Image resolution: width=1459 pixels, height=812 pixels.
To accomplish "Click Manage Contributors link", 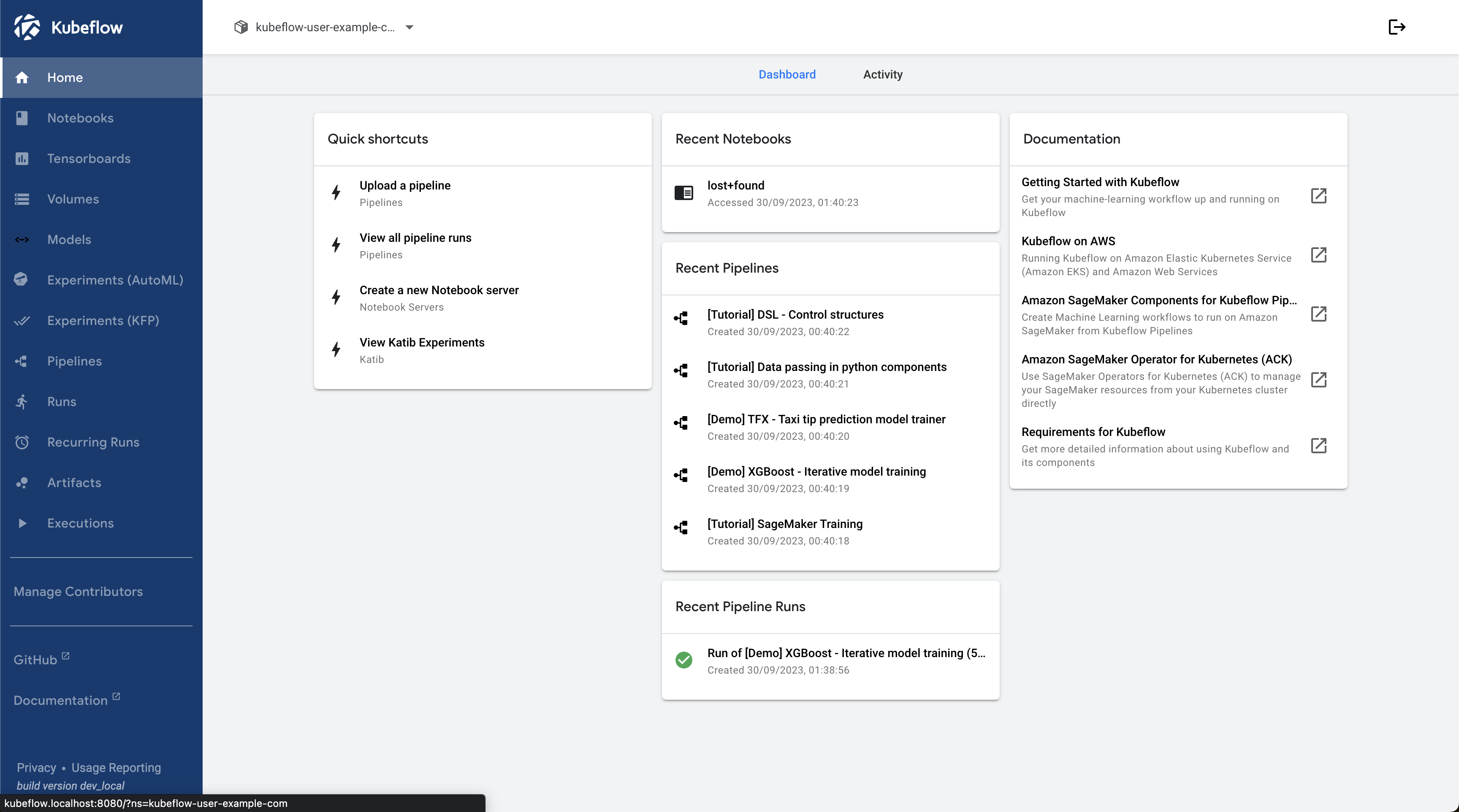I will pyautogui.click(x=78, y=591).
